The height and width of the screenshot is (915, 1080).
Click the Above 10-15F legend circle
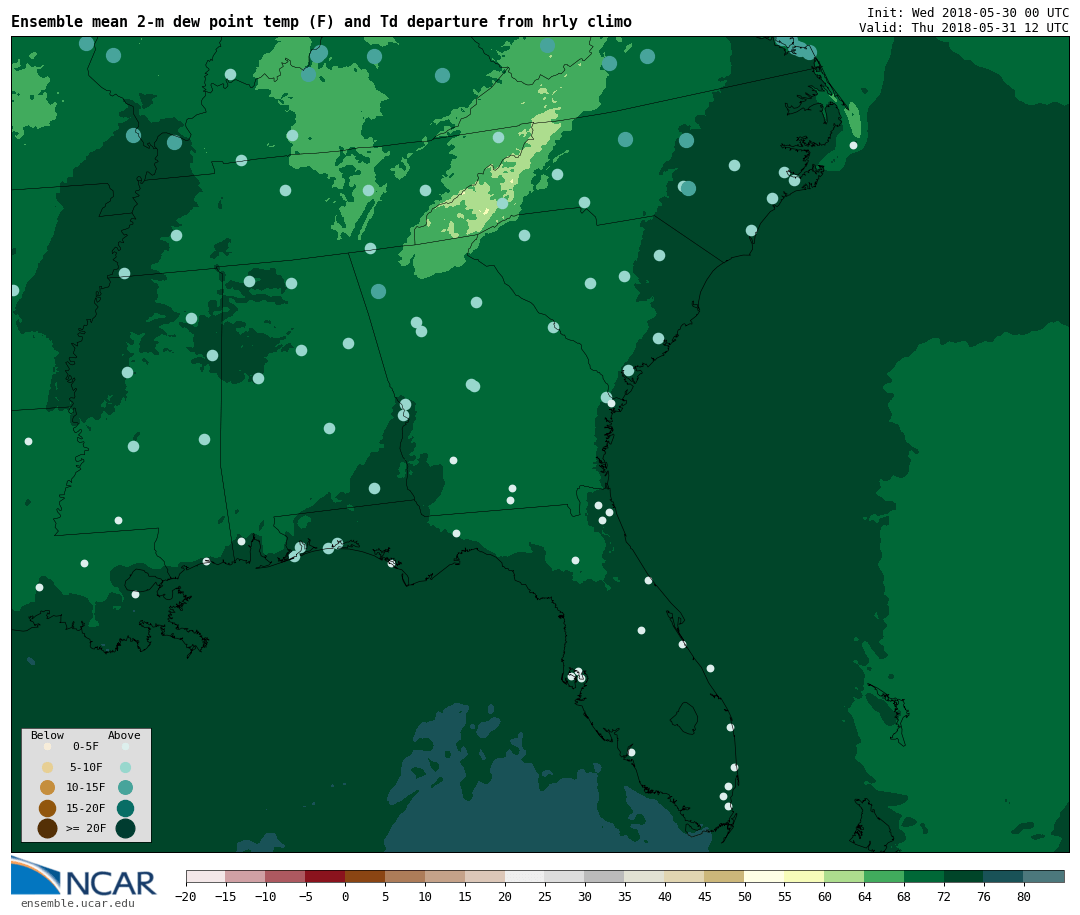[x=125, y=787]
